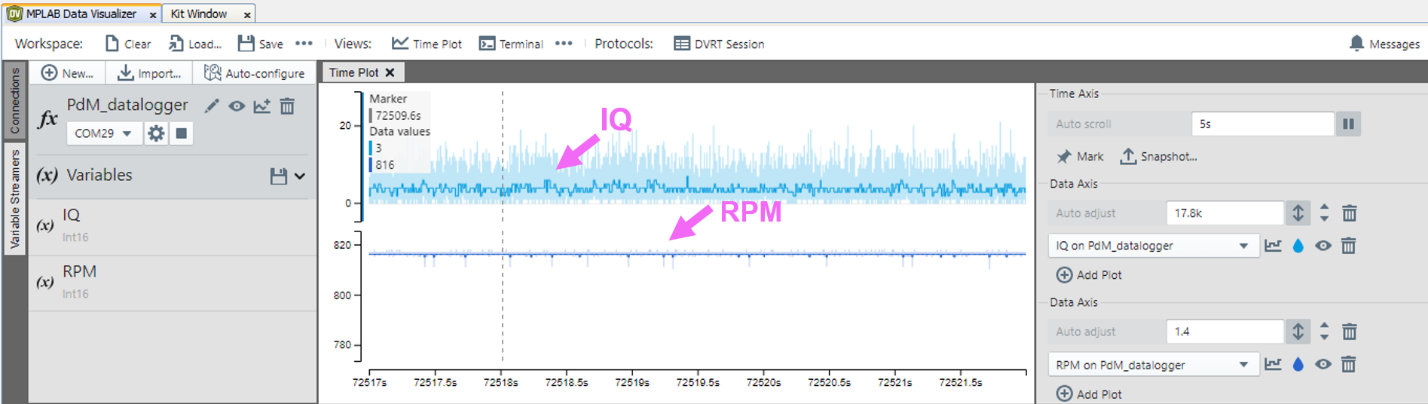The width and height of the screenshot is (1428, 404).
Task: Toggle visibility of the IQ plot
Action: click(x=1323, y=245)
